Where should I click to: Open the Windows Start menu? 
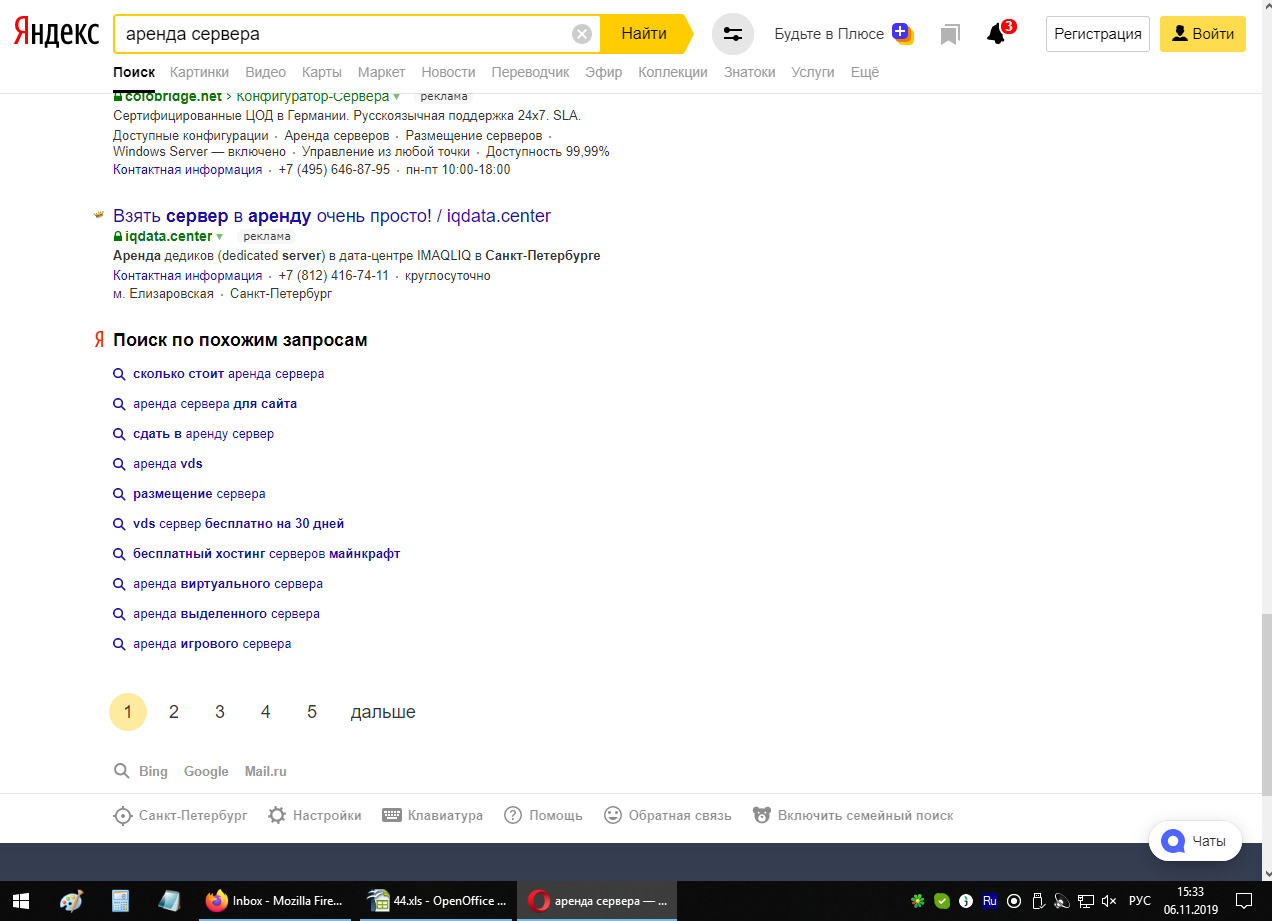point(20,901)
